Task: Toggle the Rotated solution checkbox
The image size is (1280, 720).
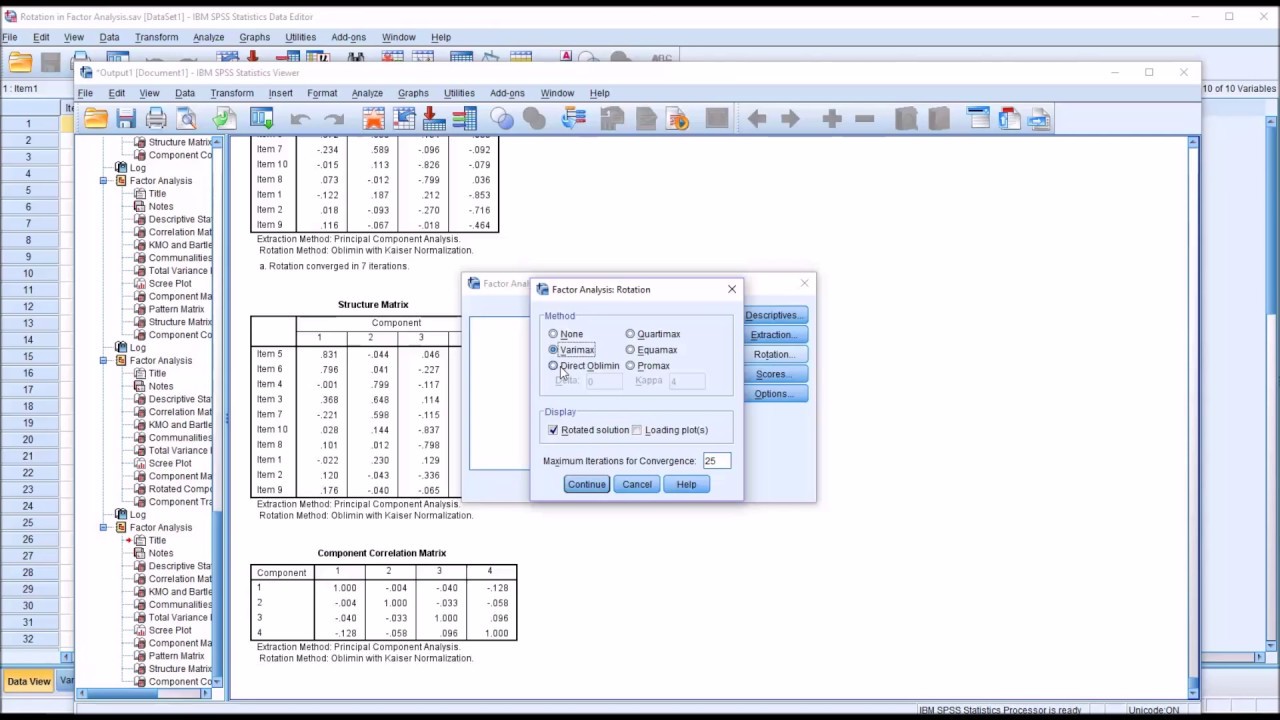Action: [553, 430]
